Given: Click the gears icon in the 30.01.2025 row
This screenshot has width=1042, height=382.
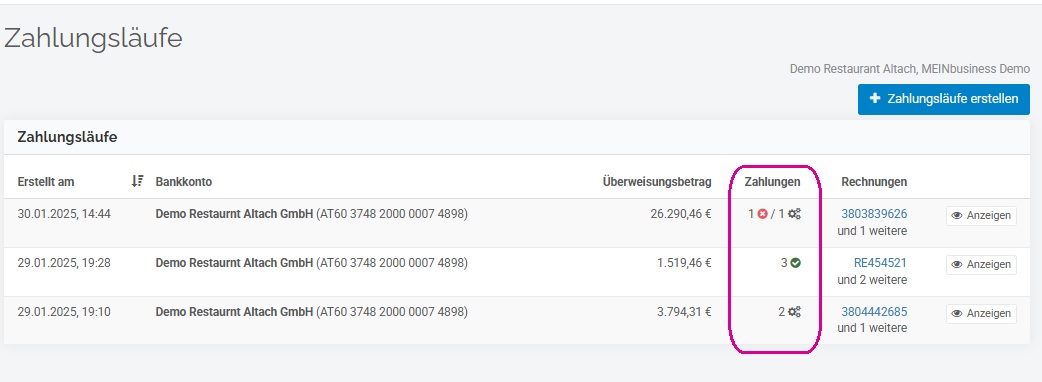Looking at the screenshot, I should (x=794, y=214).
